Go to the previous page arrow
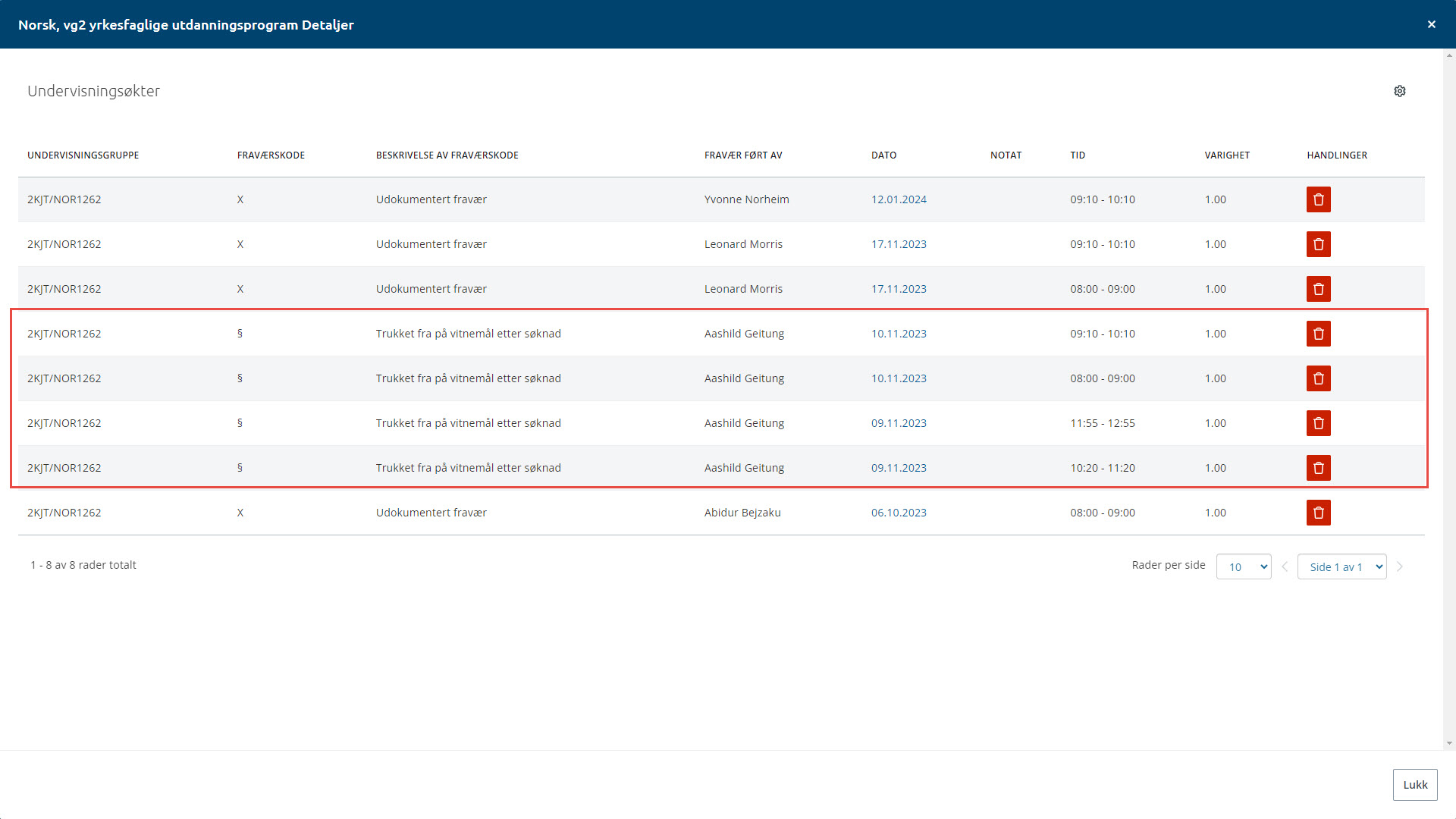 (1285, 566)
